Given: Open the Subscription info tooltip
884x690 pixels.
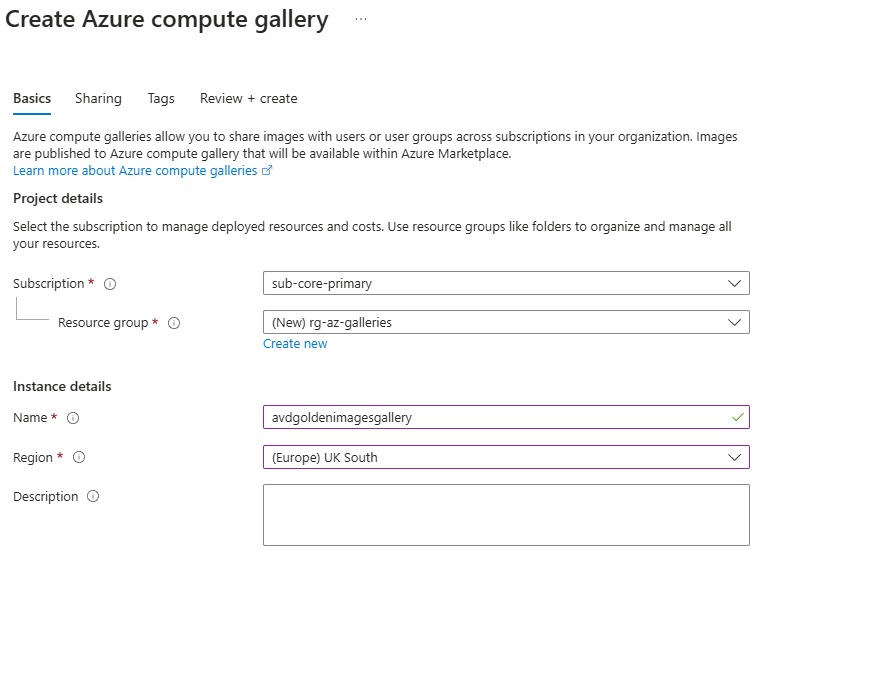Looking at the screenshot, I should [109, 283].
